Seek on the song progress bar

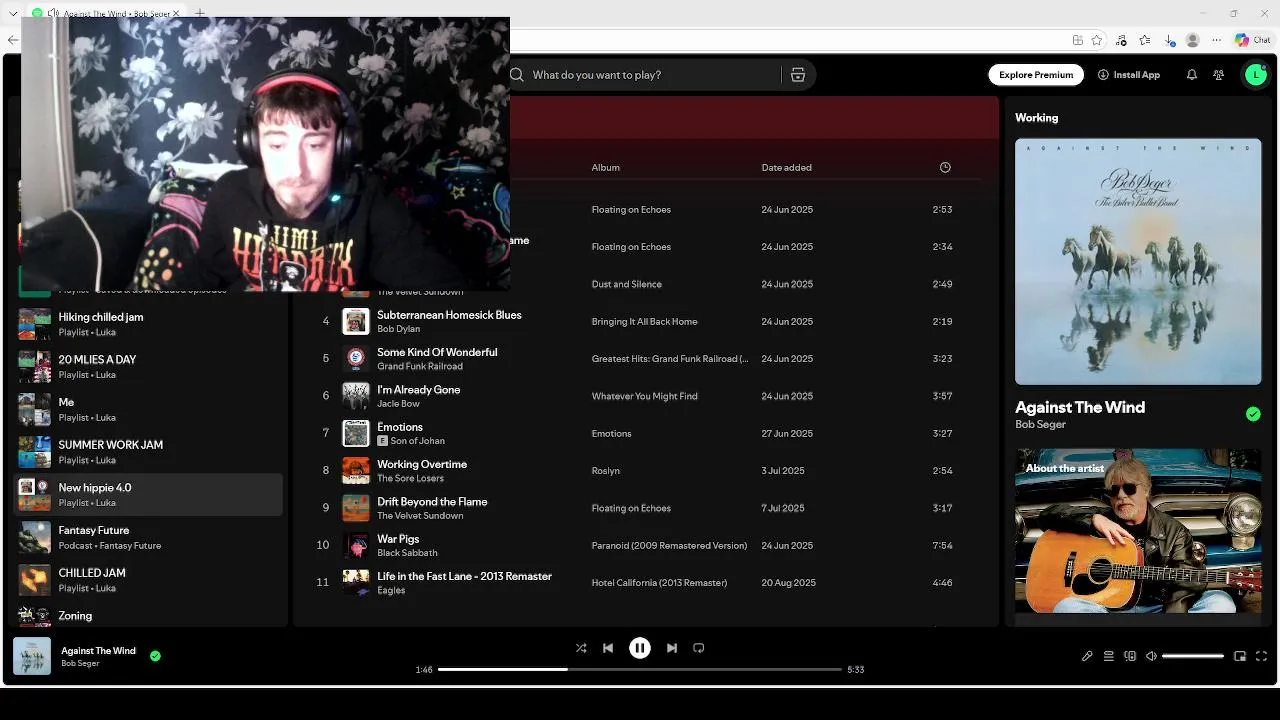point(640,670)
